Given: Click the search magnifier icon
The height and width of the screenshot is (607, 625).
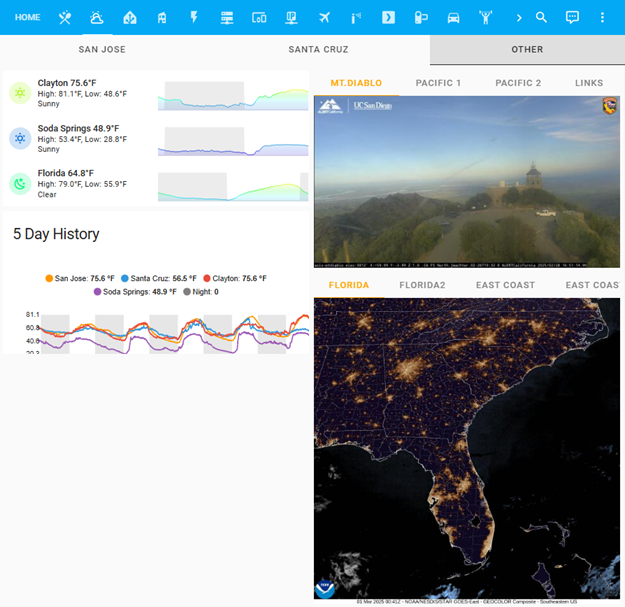Looking at the screenshot, I should pos(541,17).
